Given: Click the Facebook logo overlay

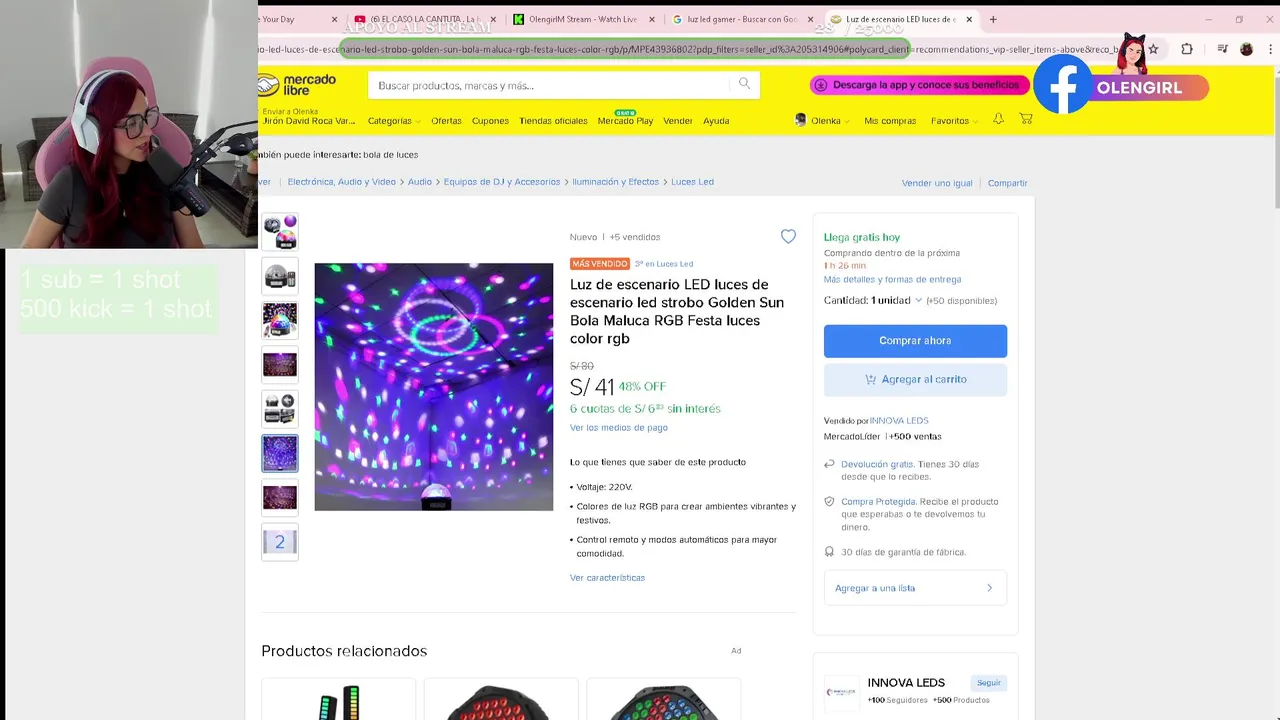Looking at the screenshot, I should tap(1063, 85).
